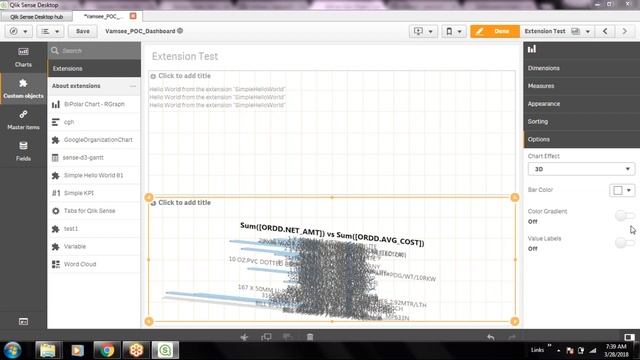Click the copy icon in bottom toolbar
Image resolution: width=640 pixels, height=360 pixels.
[266, 337]
